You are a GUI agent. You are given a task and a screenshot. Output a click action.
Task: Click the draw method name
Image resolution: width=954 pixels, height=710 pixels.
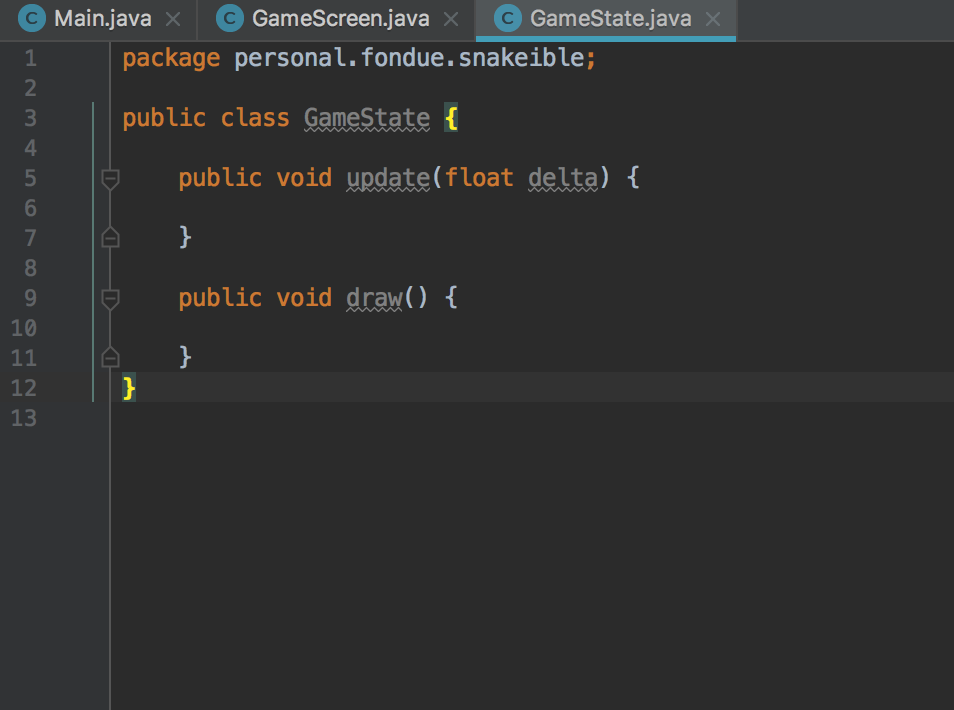click(x=374, y=298)
